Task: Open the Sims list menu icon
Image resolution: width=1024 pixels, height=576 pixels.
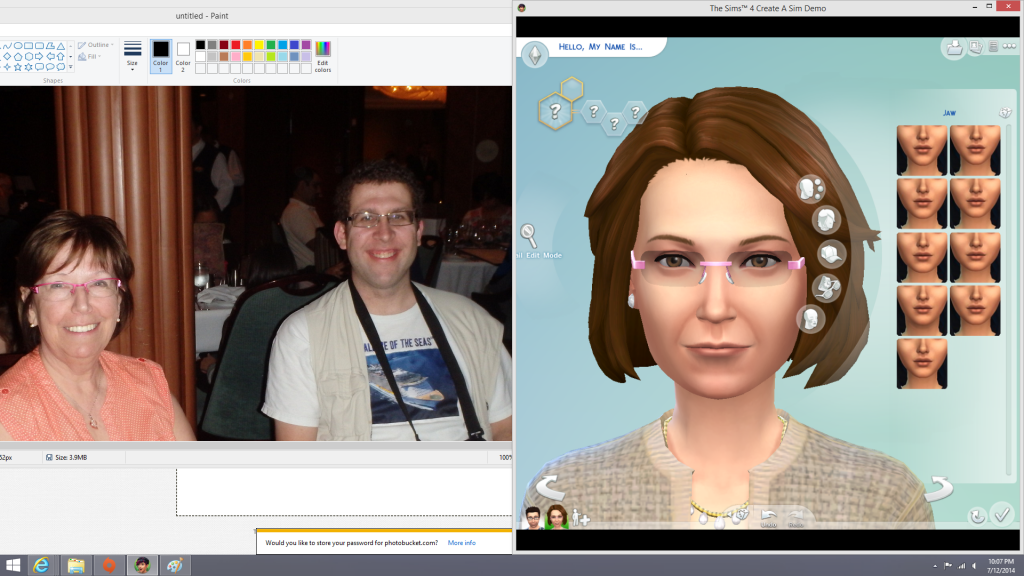Action: tap(993, 46)
